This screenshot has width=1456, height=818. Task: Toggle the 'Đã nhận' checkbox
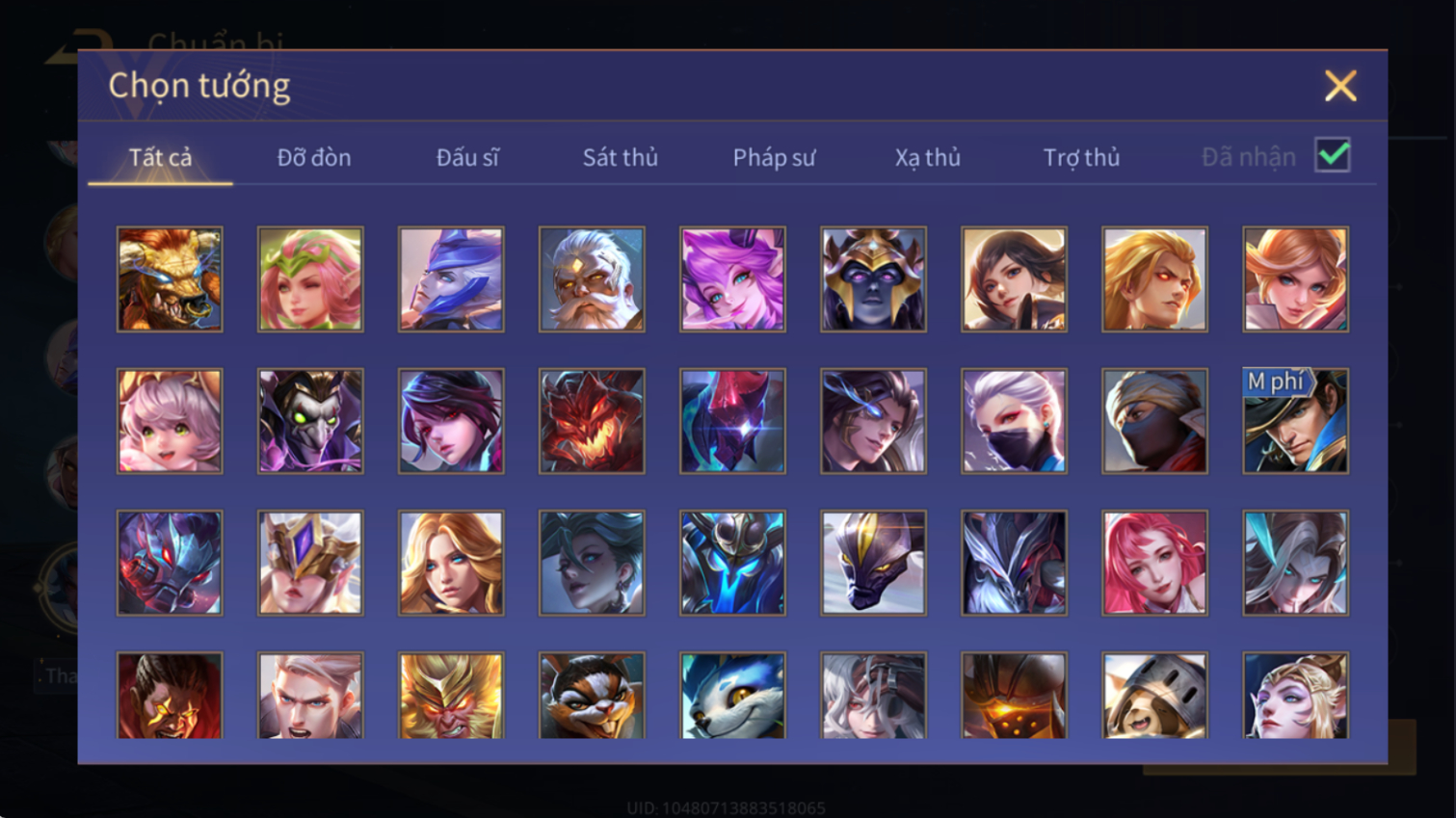[1333, 155]
